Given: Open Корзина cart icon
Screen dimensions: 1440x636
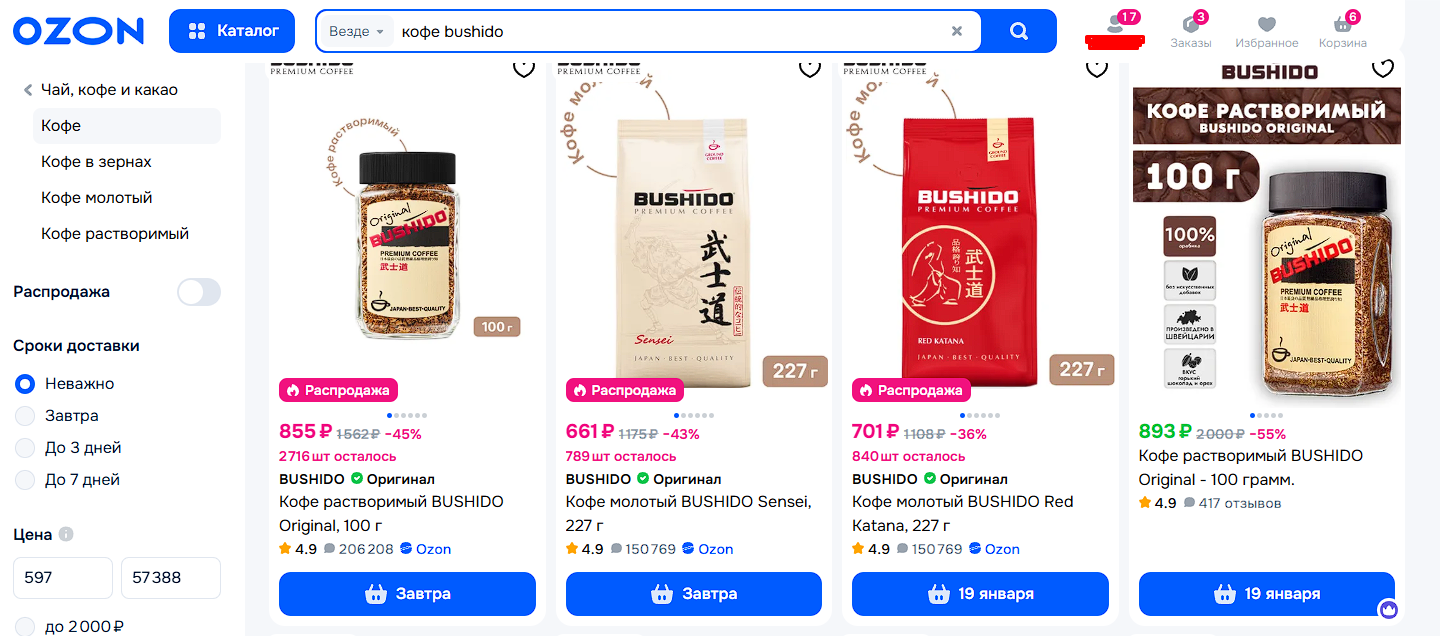Looking at the screenshot, I should point(1342,30).
